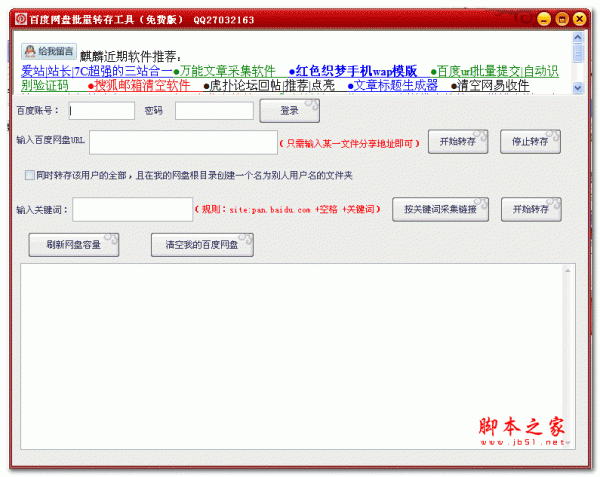Enable the 同时转存该用户的全部 checkbox
Viewport: 600px width, 477px height.
[30, 175]
